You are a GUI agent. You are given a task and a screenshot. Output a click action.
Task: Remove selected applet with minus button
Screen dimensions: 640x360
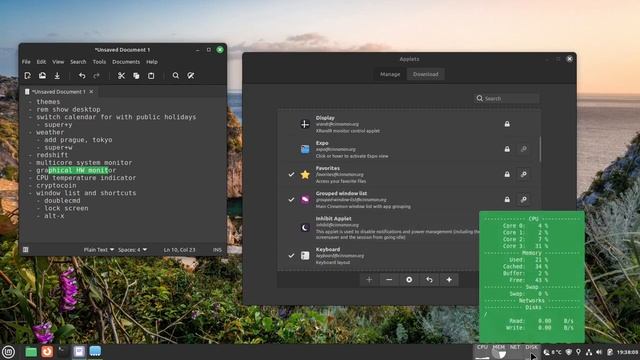(x=389, y=280)
